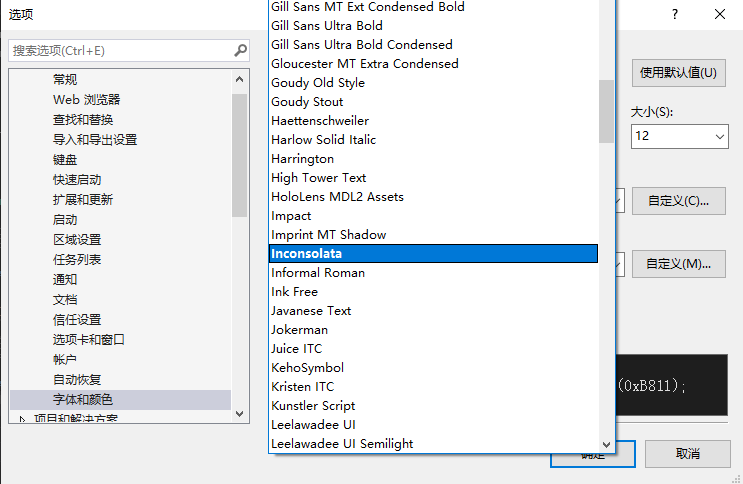Click the 搜索选项 search field

point(122,51)
